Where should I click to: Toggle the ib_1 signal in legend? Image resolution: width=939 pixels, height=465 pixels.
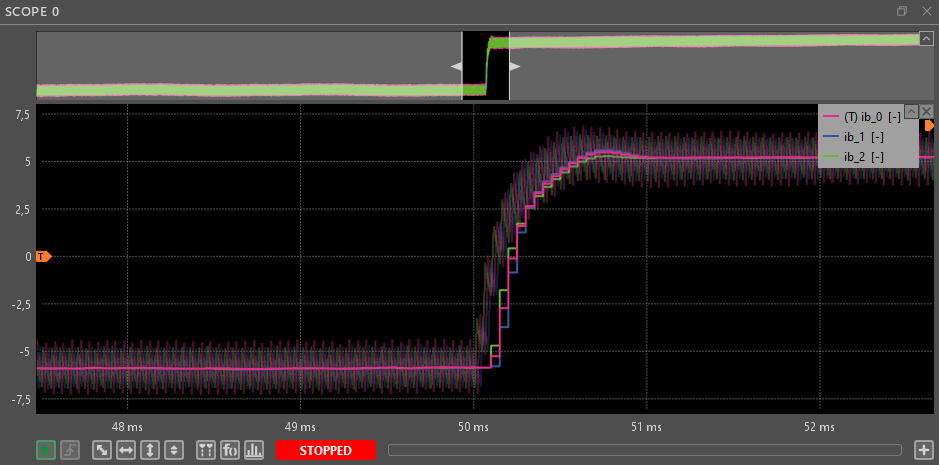(853, 137)
